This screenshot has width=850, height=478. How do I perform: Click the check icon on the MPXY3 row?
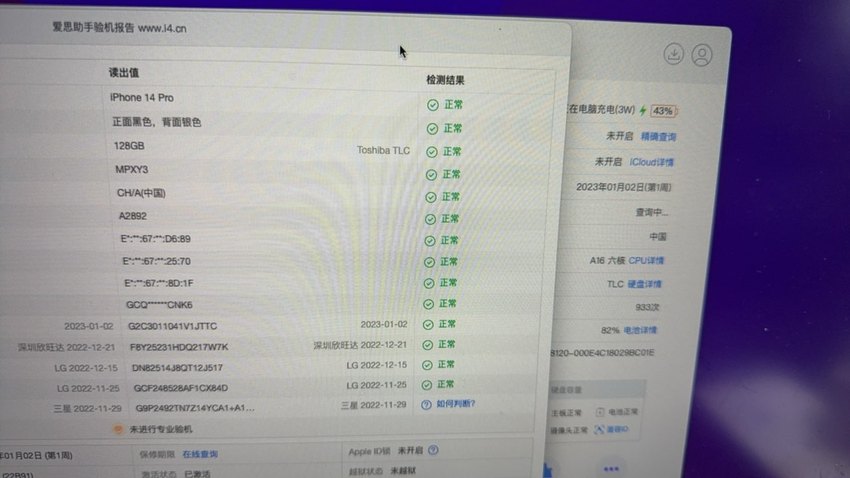tap(431, 175)
